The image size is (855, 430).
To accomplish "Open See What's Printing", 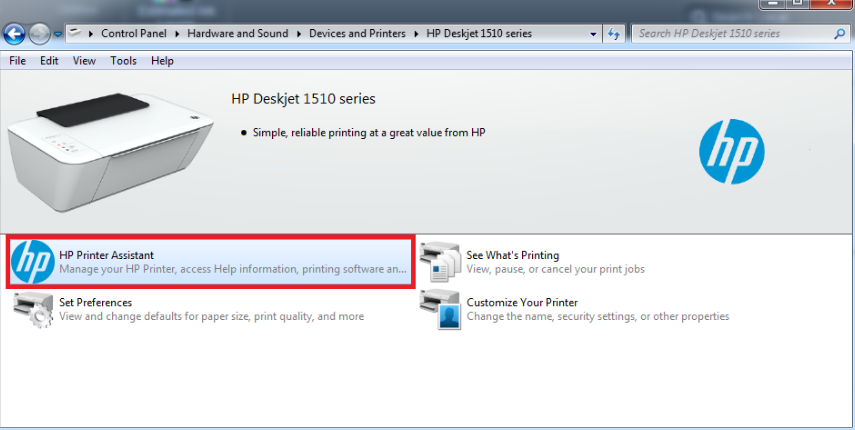I will (x=513, y=255).
